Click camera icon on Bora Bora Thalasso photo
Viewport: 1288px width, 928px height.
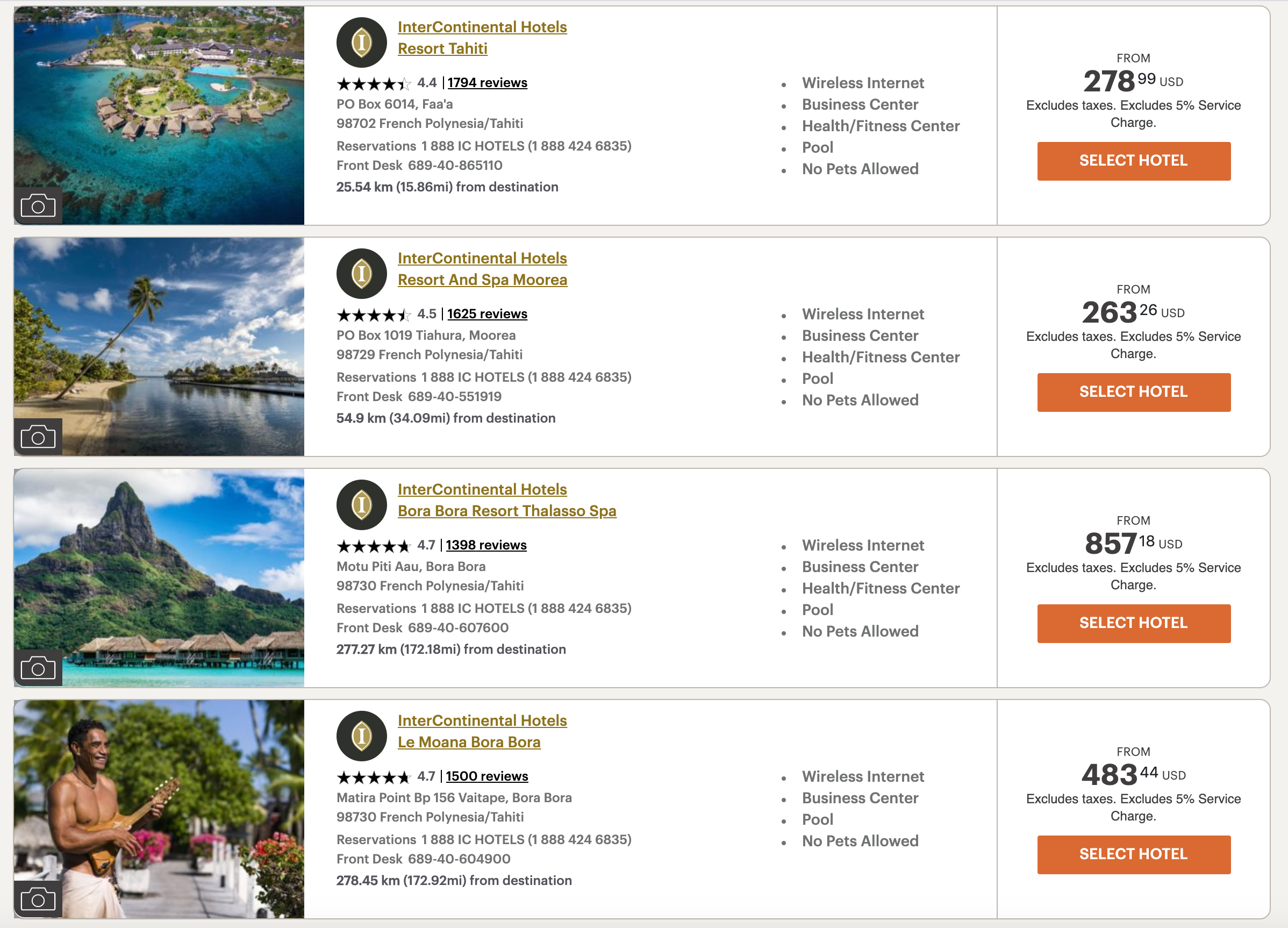tap(38, 668)
